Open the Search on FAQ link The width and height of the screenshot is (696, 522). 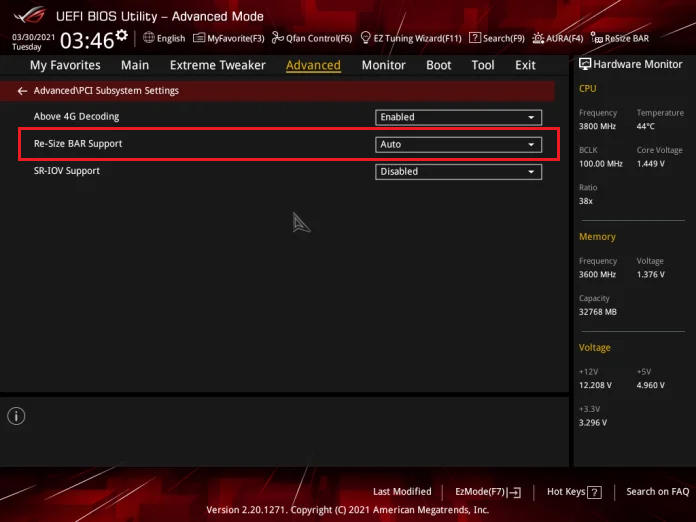[657, 492]
